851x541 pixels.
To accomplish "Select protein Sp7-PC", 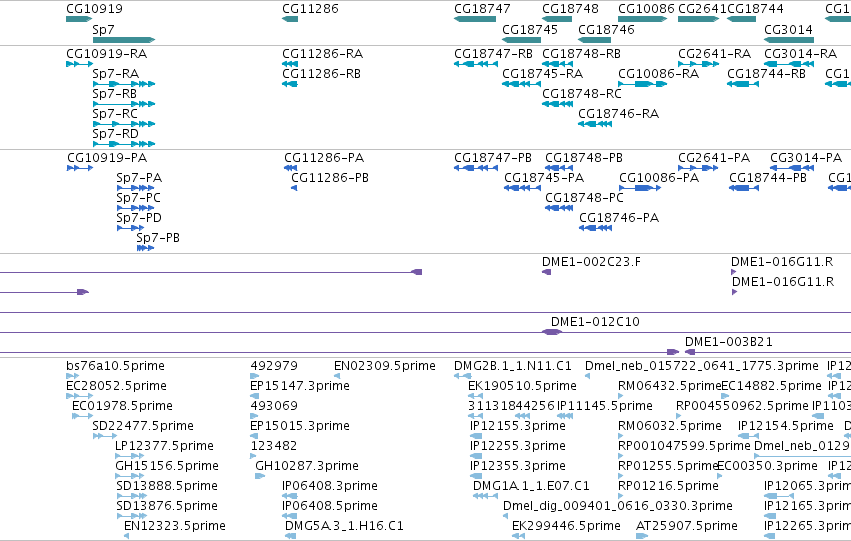I will pyautogui.click(x=138, y=198).
